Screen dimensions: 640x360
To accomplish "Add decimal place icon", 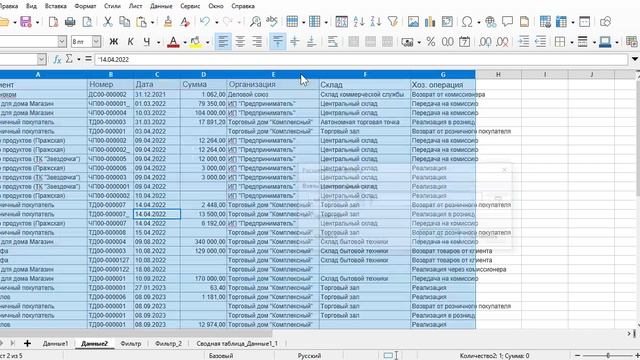I will pos(485,42).
